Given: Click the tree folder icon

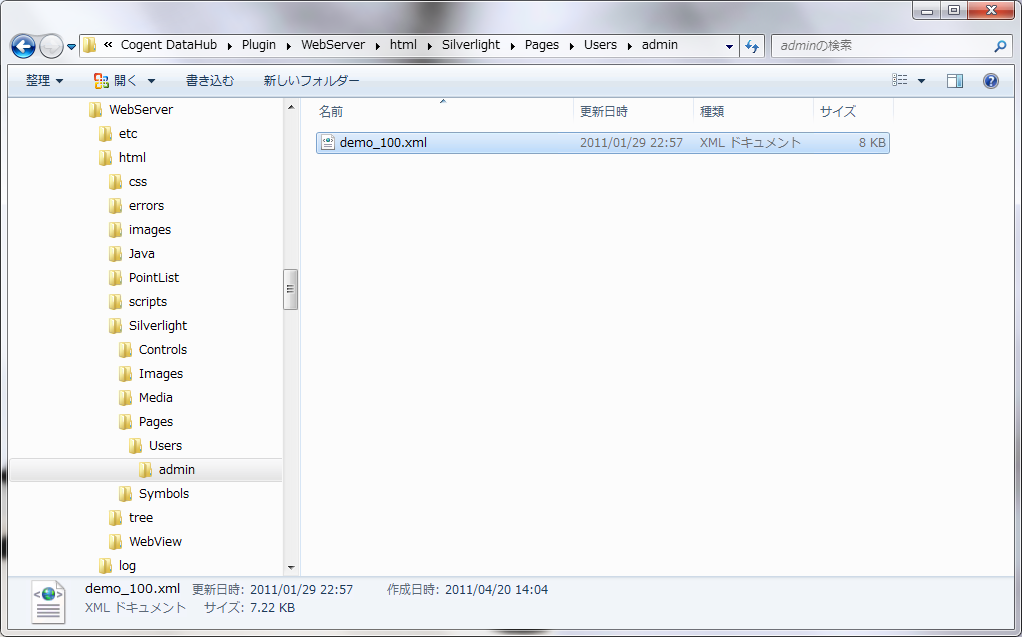Looking at the screenshot, I should click(115, 518).
